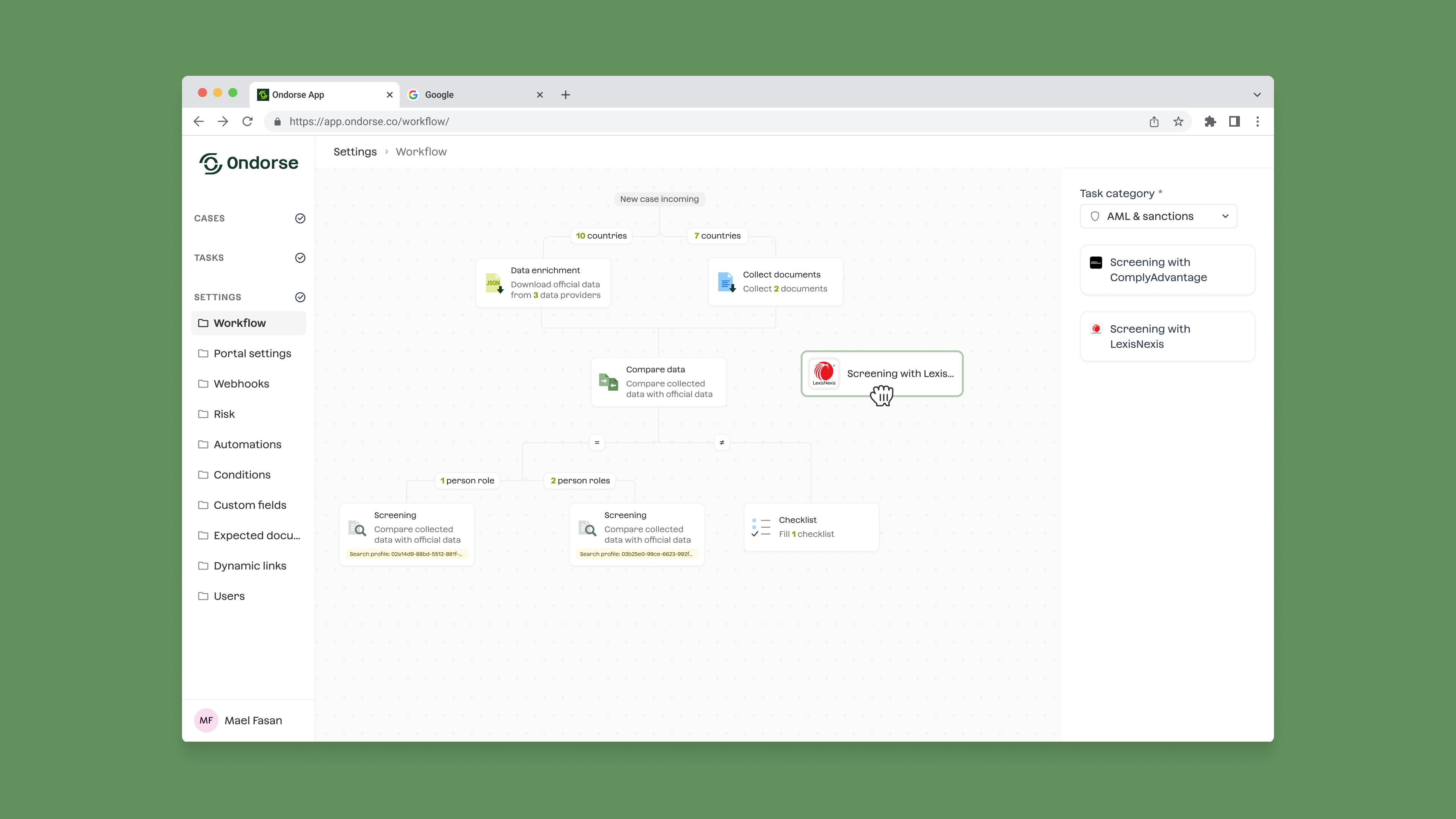Click the 2 person roles label
Viewport: 1456px width, 819px height.
[580, 480]
